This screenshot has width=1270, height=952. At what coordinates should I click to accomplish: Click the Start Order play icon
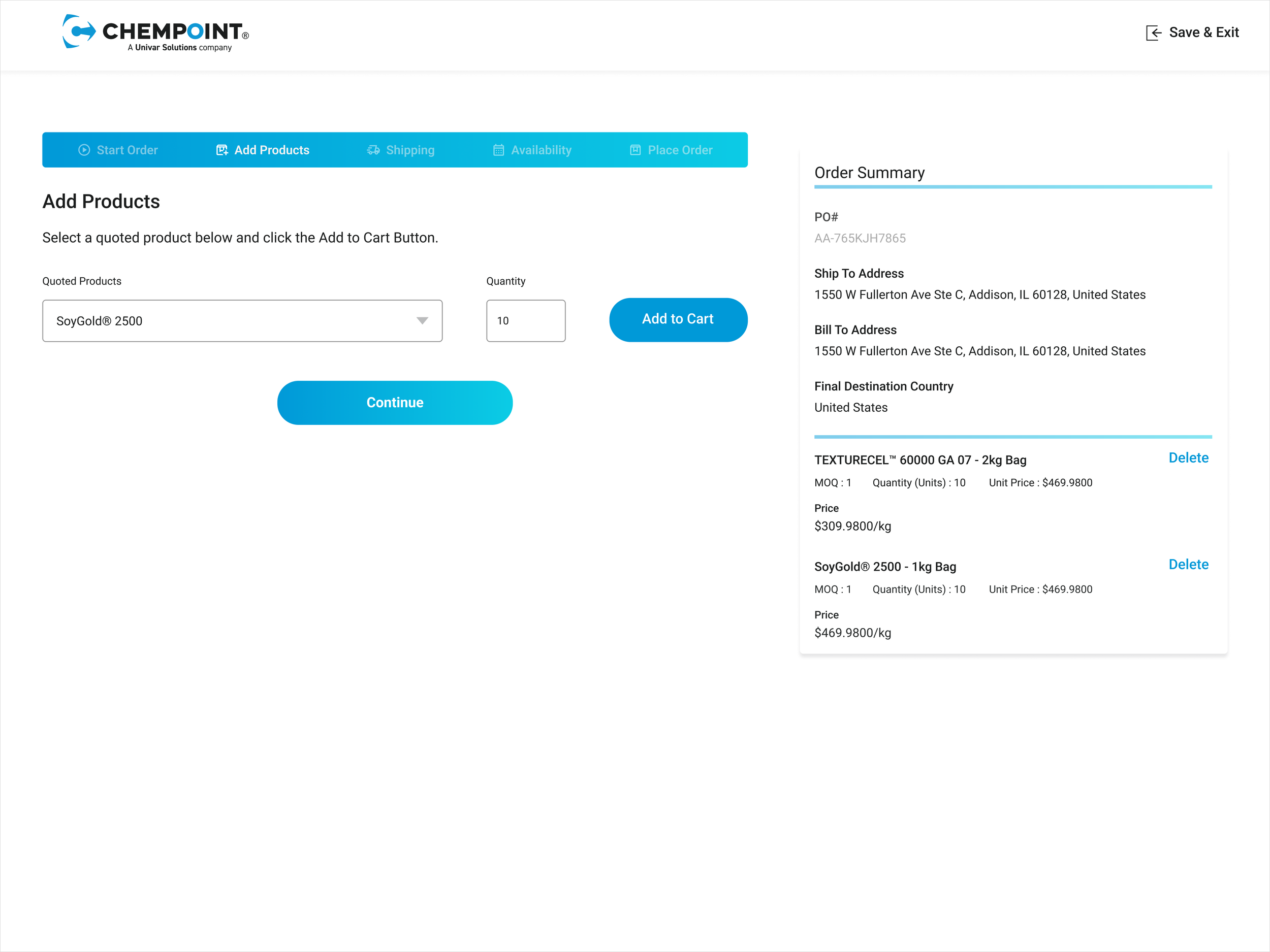point(84,150)
